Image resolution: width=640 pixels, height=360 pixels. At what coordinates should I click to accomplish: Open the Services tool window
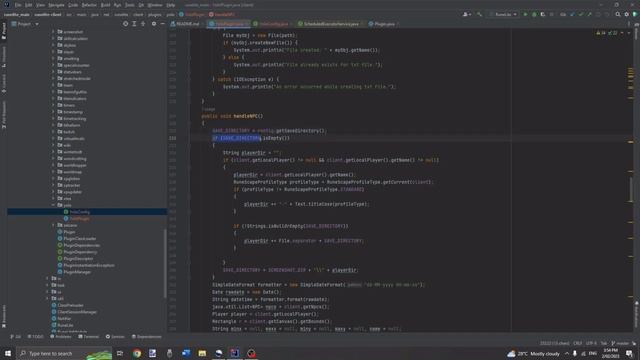[115, 337]
